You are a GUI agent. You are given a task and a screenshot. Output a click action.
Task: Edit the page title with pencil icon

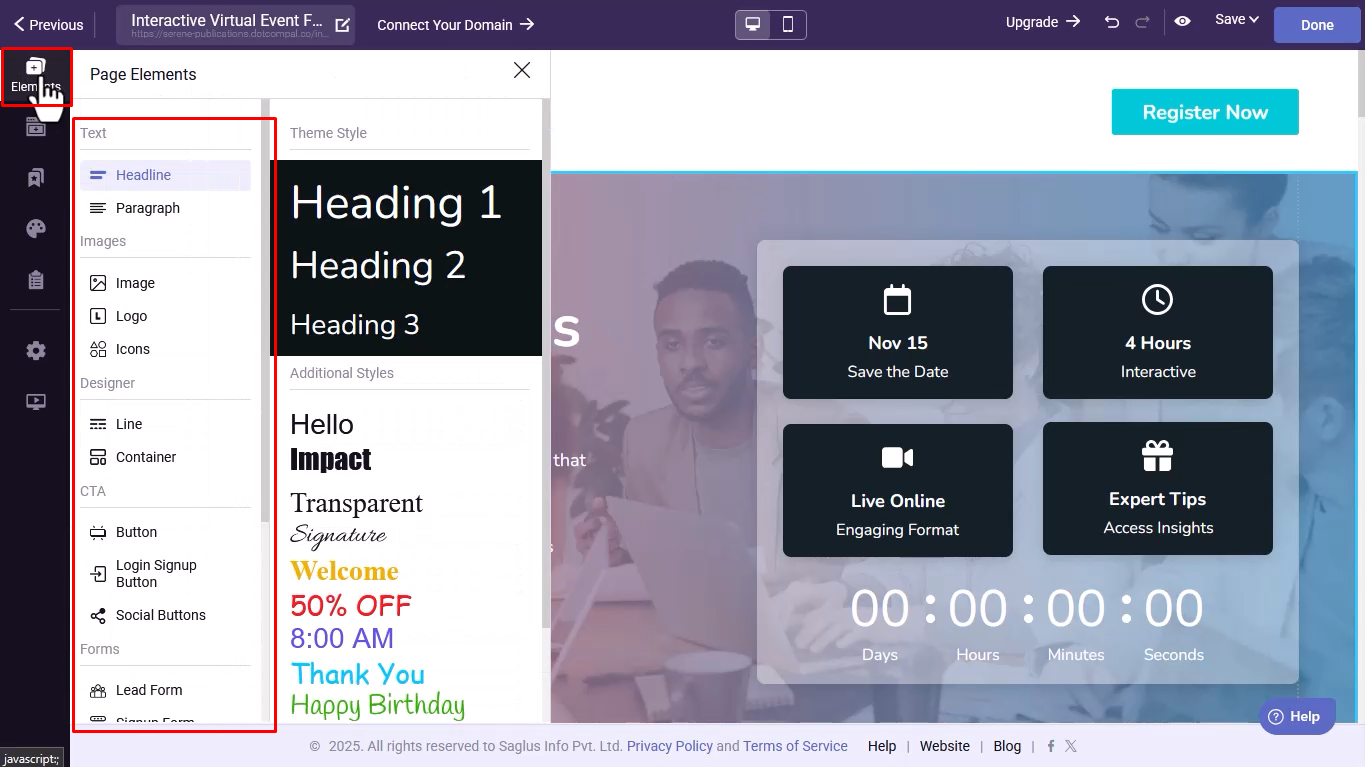pos(342,25)
